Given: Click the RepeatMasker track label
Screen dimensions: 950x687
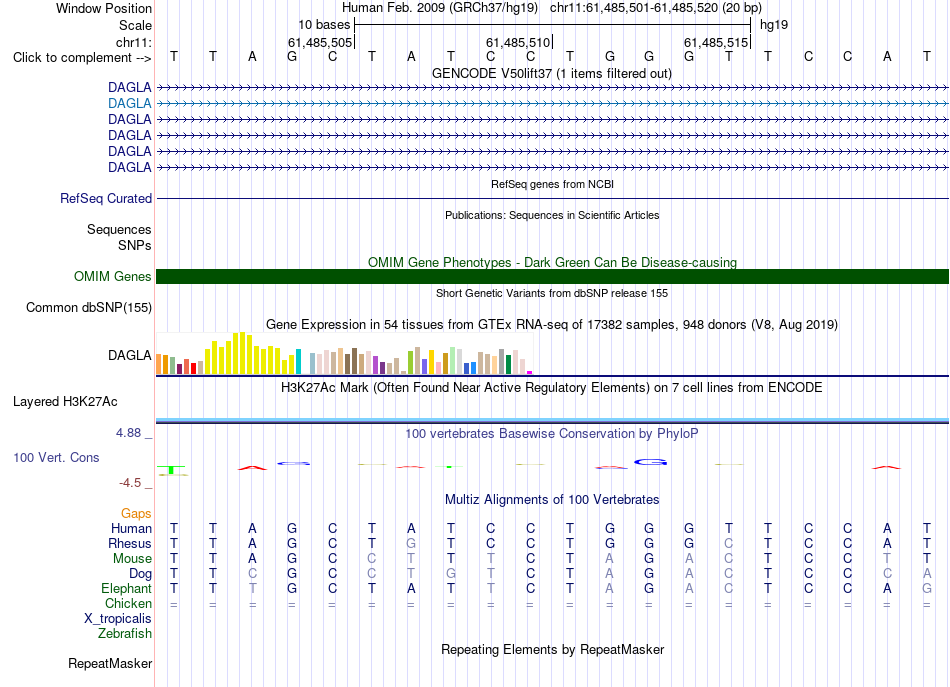Looking at the screenshot, I should (x=110, y=663).
